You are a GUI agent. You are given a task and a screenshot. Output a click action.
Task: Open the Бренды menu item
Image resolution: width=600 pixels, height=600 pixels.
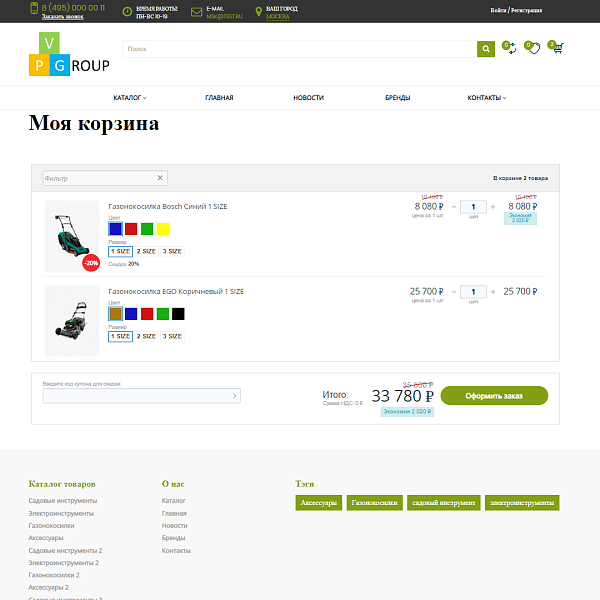(x=397, y=98)
